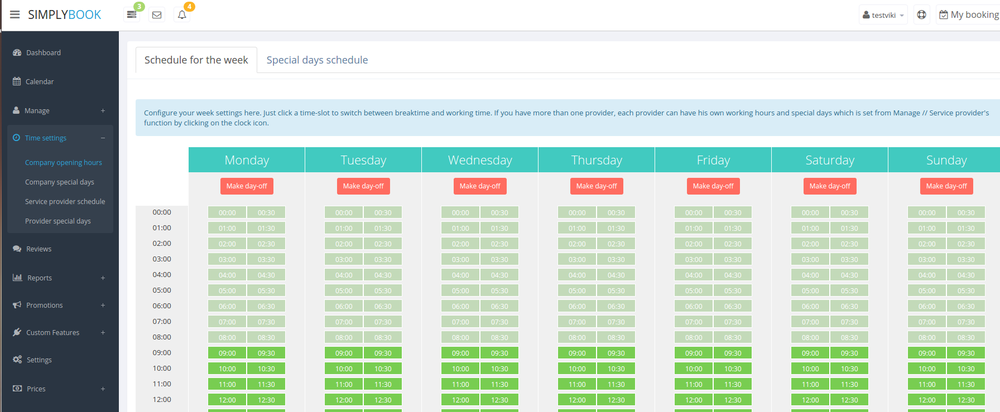Toggle Monday 09:00 time slot

point(226,353)
